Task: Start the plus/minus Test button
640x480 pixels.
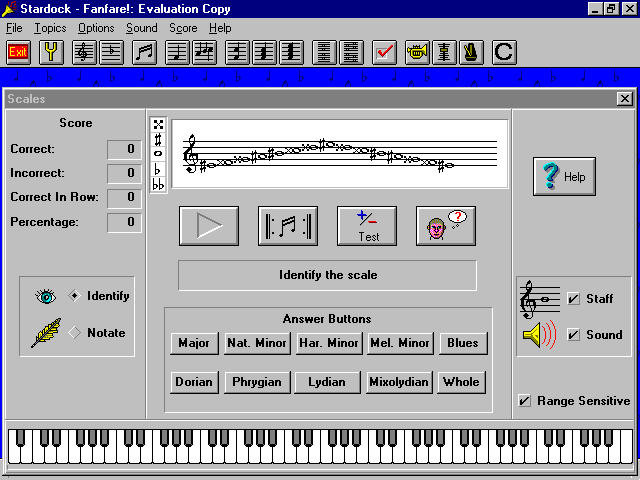Action: click(x=367, y=226)
